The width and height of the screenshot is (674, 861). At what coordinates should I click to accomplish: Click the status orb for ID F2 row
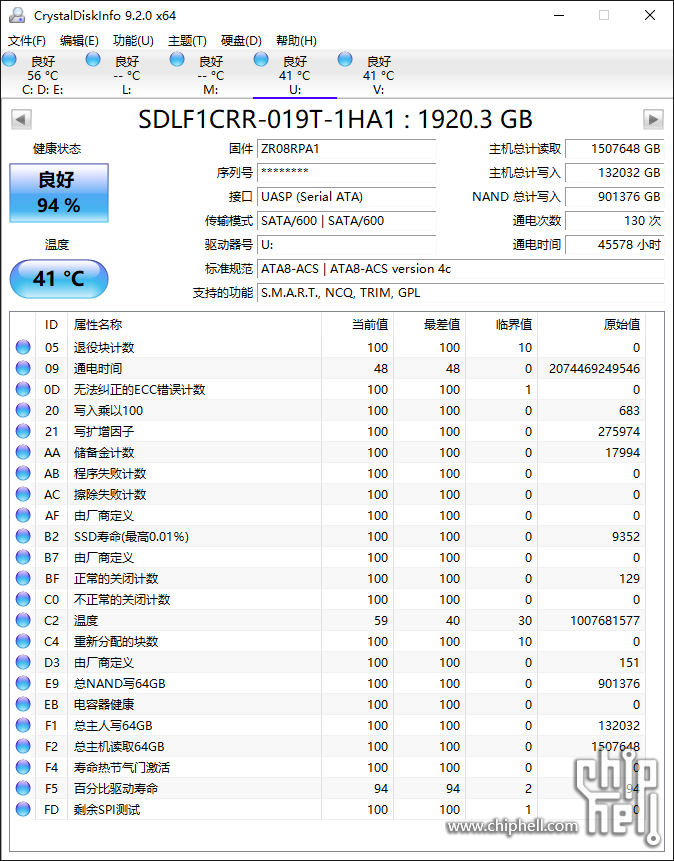click(23, 746)
